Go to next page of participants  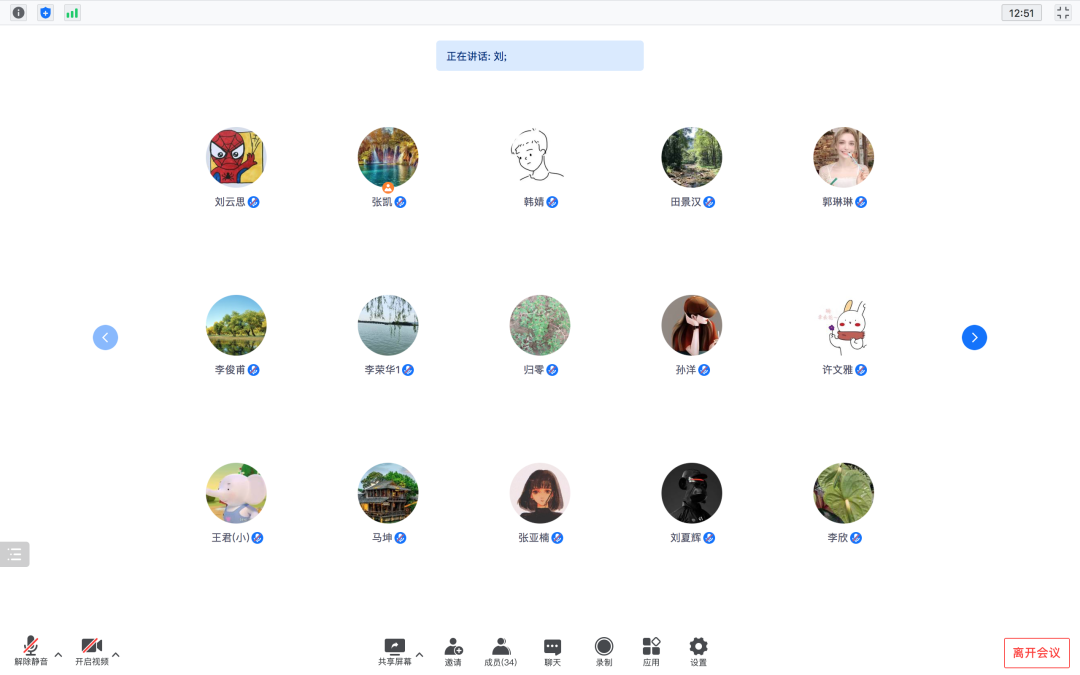pyautogui.click(x=974, y=338)
